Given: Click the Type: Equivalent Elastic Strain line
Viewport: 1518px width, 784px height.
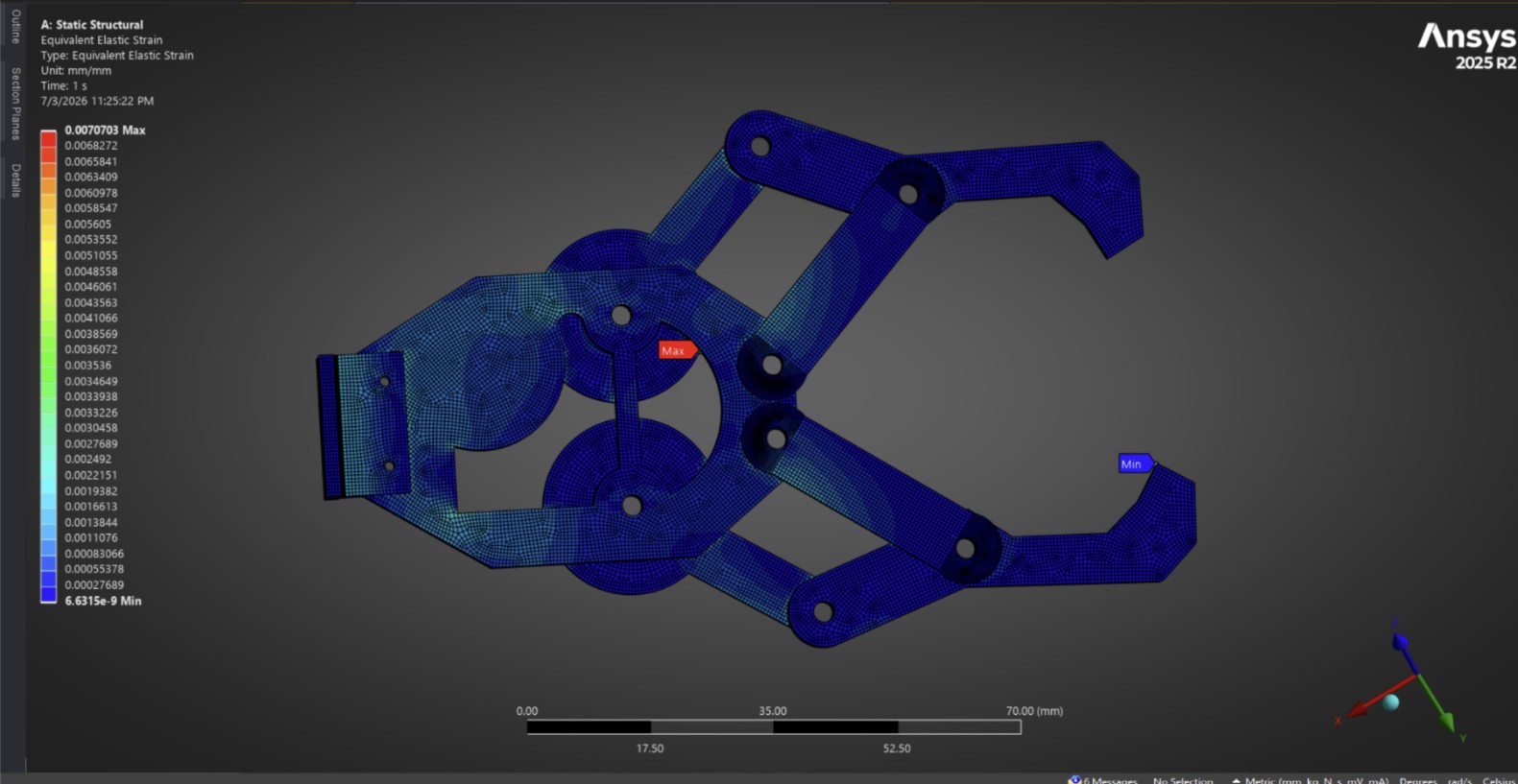Looking at the screenshot, I should (117, 56).
